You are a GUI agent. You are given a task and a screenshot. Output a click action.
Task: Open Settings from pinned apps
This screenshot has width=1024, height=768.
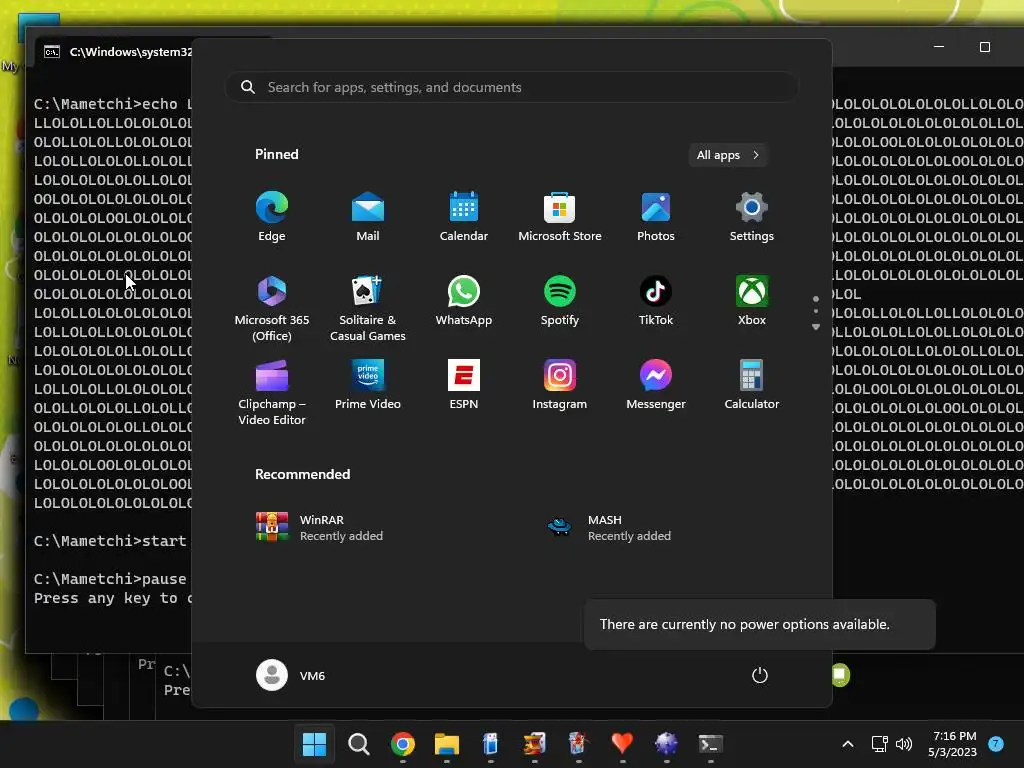[752, 217]
